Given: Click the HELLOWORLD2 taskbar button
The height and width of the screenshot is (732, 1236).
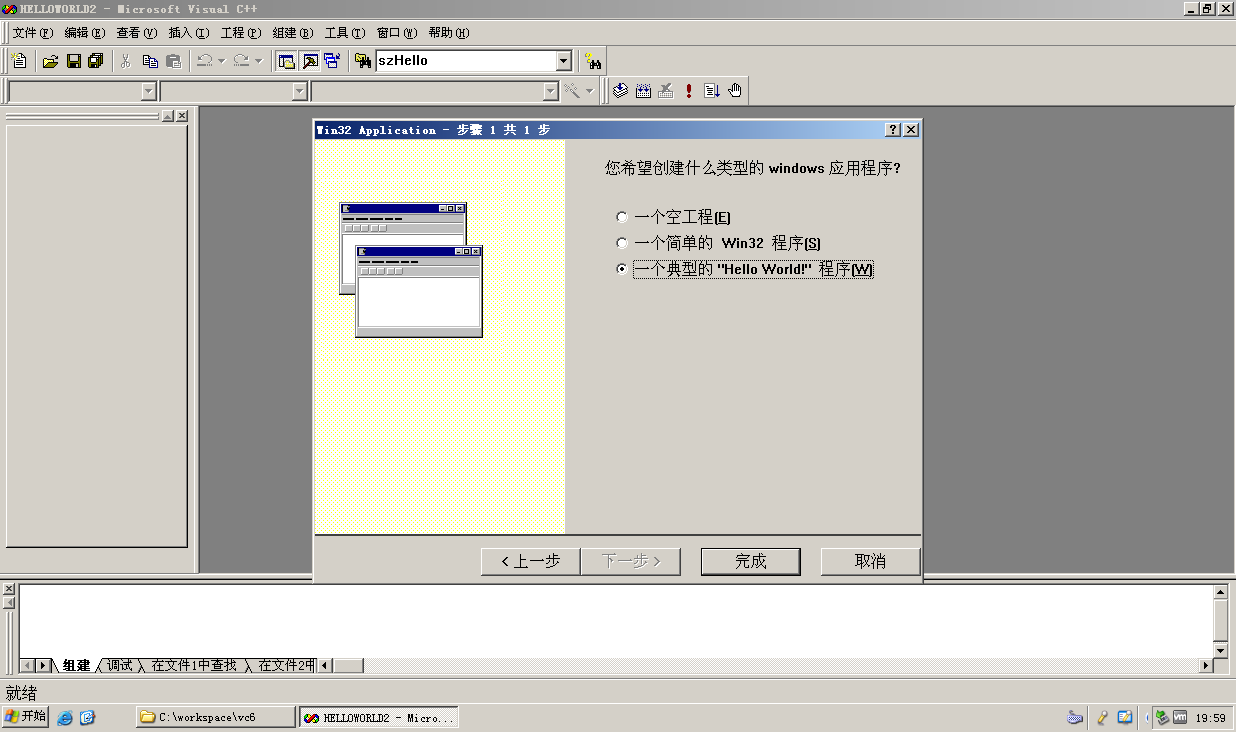Looking at the screenshot, I should coord(378,717).
